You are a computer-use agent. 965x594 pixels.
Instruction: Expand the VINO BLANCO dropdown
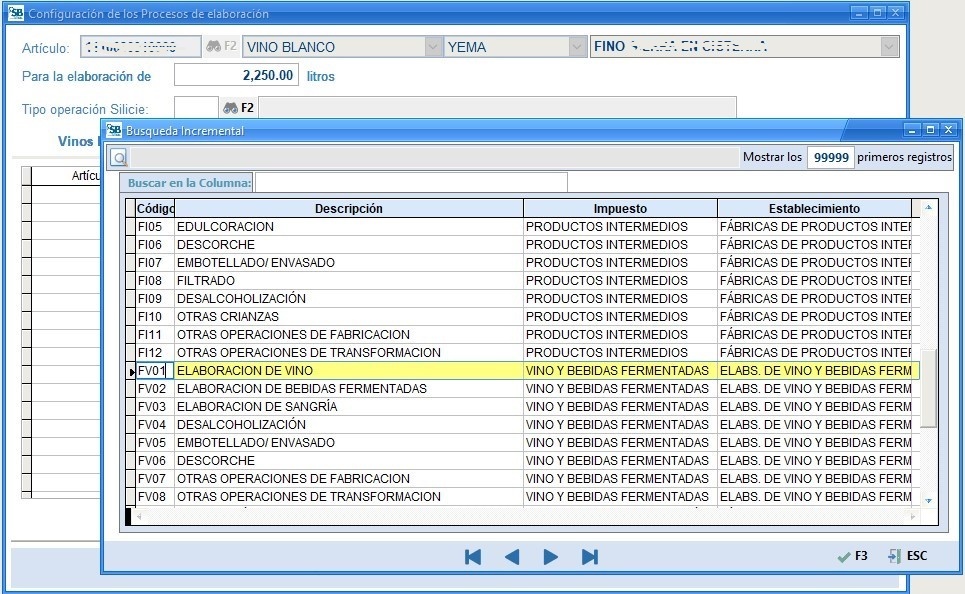point(432,47)
